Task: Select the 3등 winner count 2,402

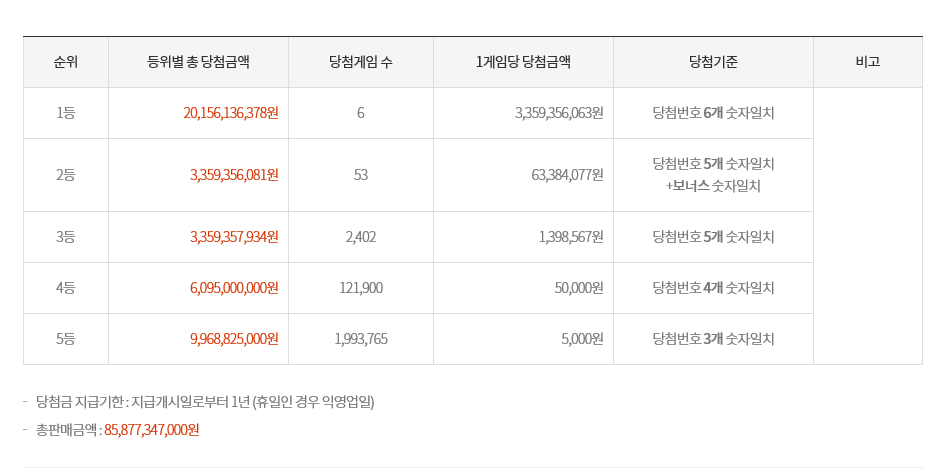Action: 360,237
